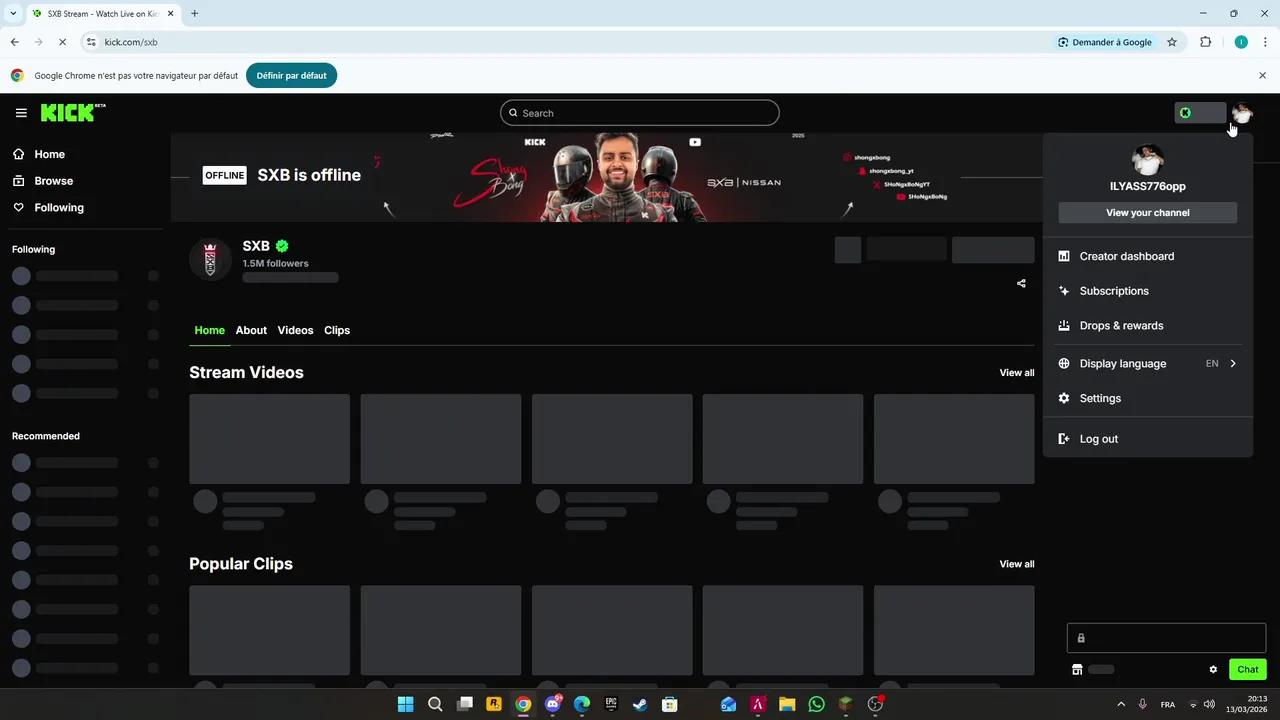This screenshot has height=720, width=1280.
Task: Switch to the Videos tab
Action: tap(295, 330)
